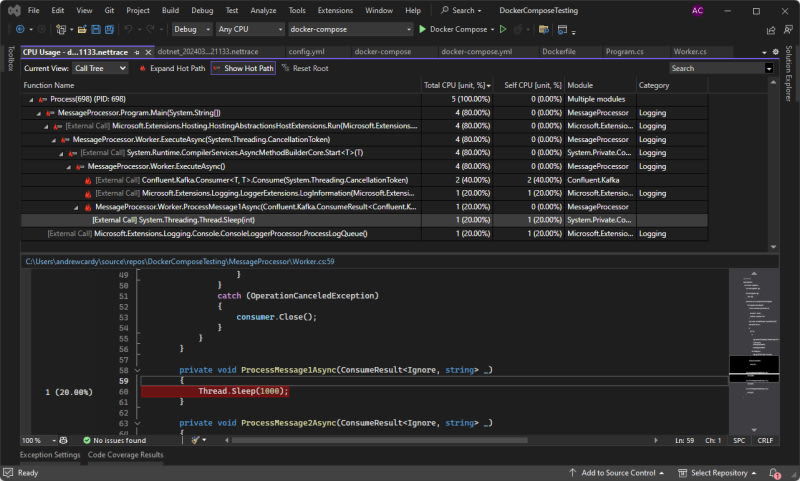800x481 pixels.
Task: Open the Analyze menu
Action: [x=263, y=10]
